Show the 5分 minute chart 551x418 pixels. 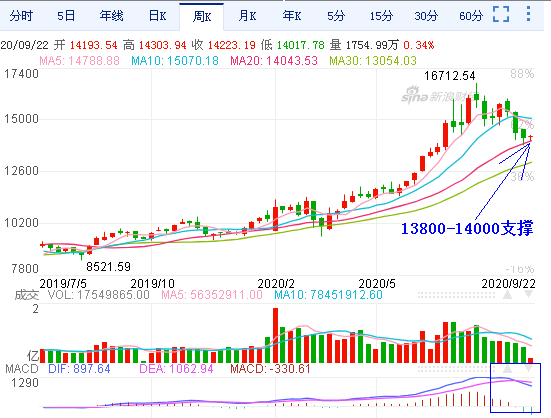tap(336, 16)
